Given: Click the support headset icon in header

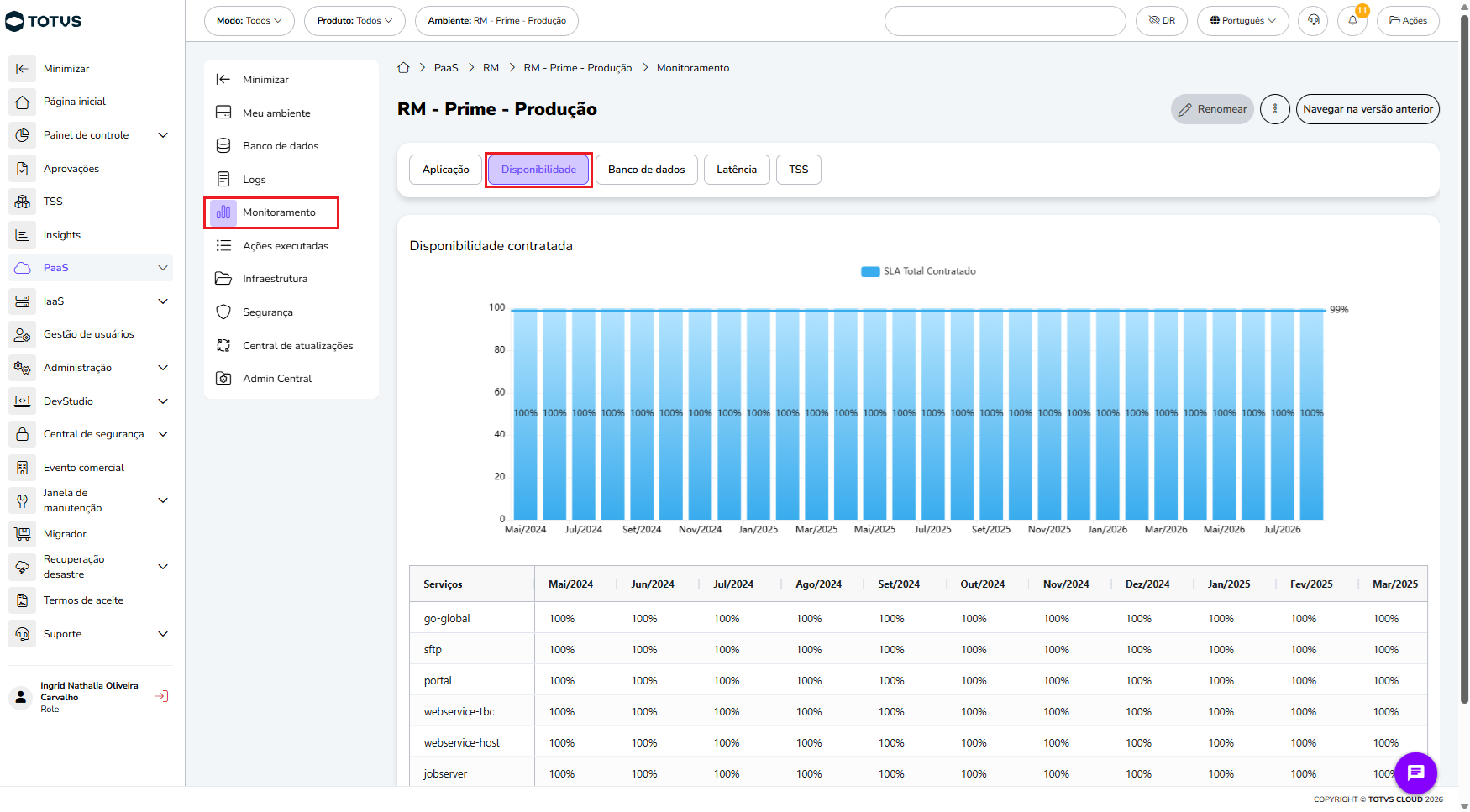Looking at the screenshot, I should click(1313, 21).
